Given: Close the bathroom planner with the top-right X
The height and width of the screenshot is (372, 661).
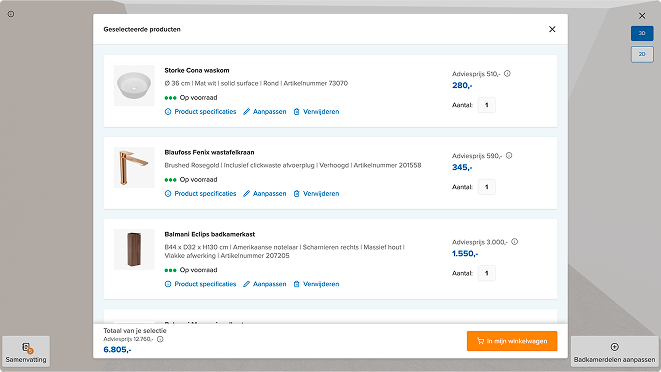Looking at the screenshot, I should coord(642,16).
